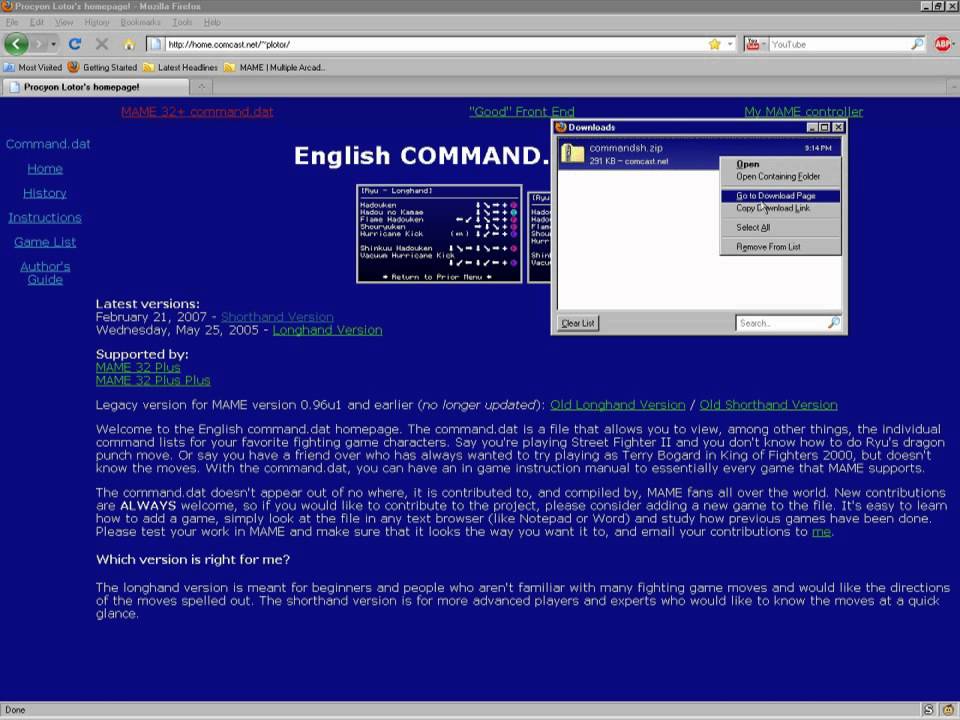Click the Forward navigation arrow
The image size is (960, 720).
39,44
